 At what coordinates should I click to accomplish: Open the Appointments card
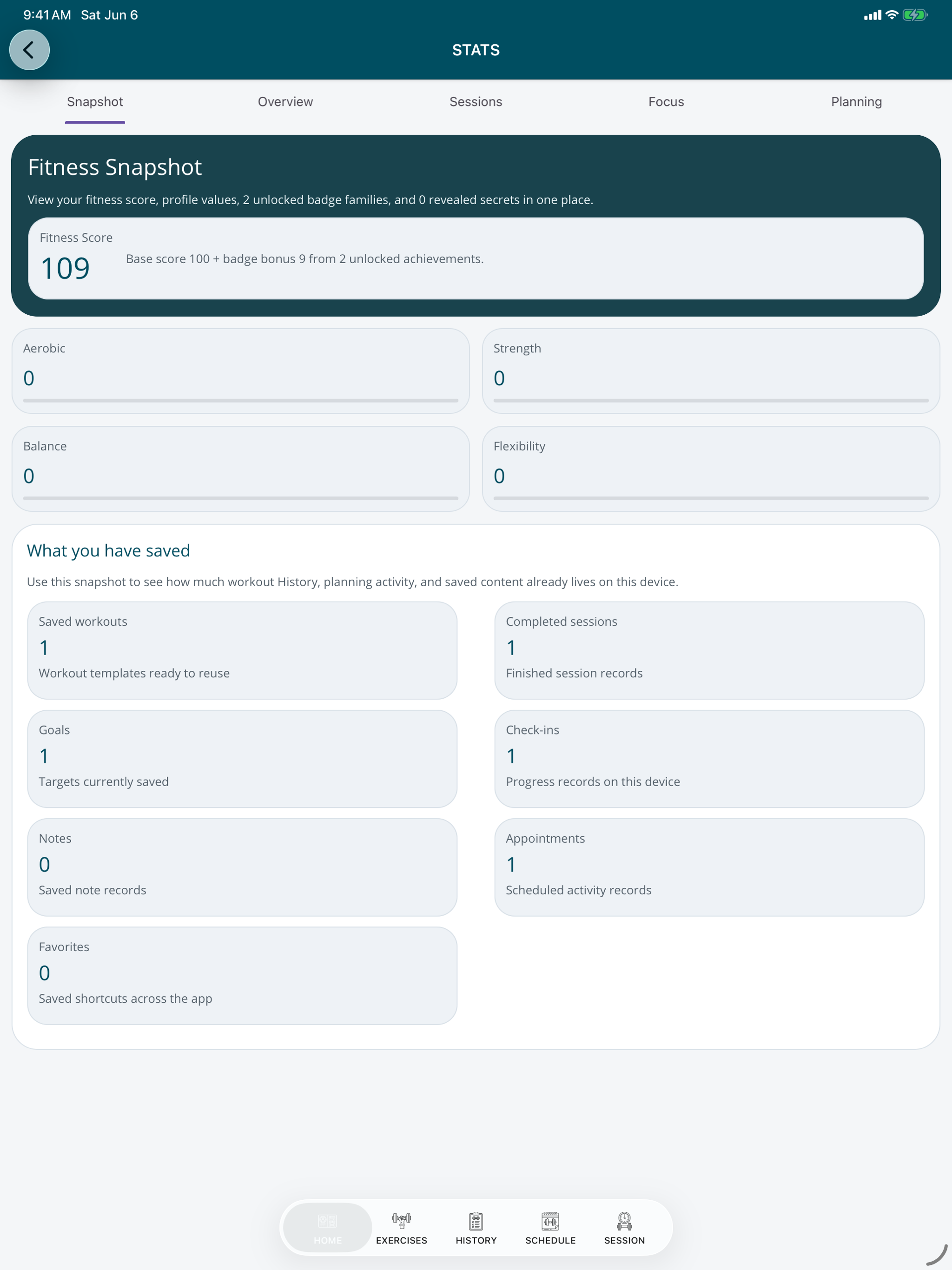[x=709, y=867]
